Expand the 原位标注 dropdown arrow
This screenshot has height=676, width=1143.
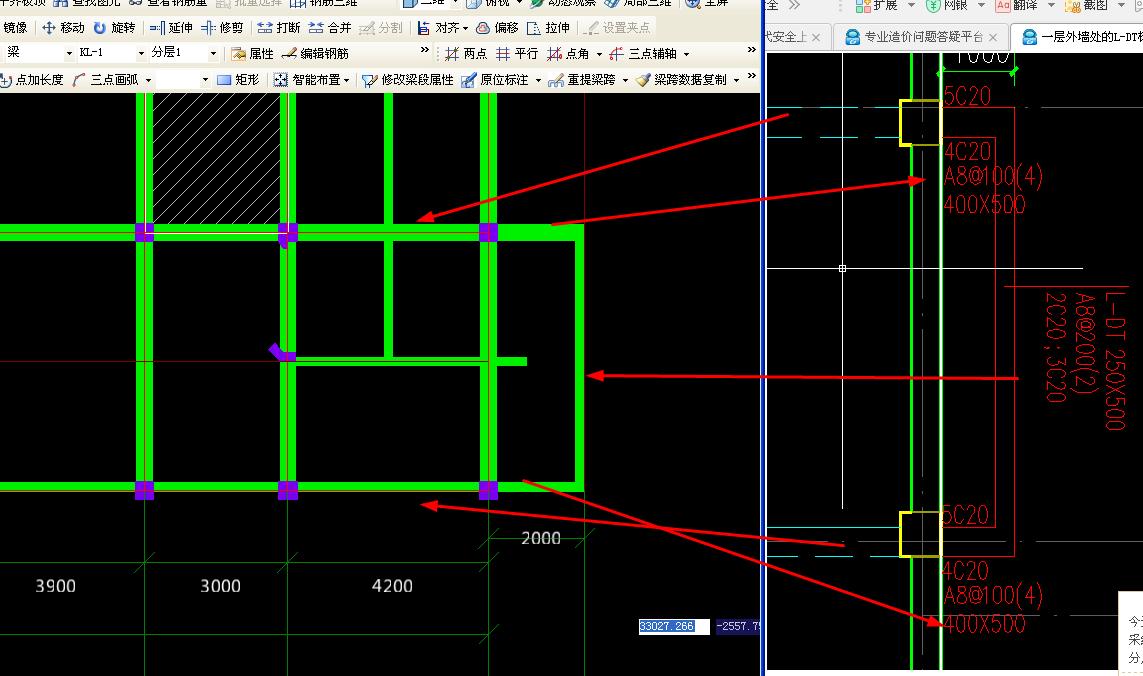(538, 80)
